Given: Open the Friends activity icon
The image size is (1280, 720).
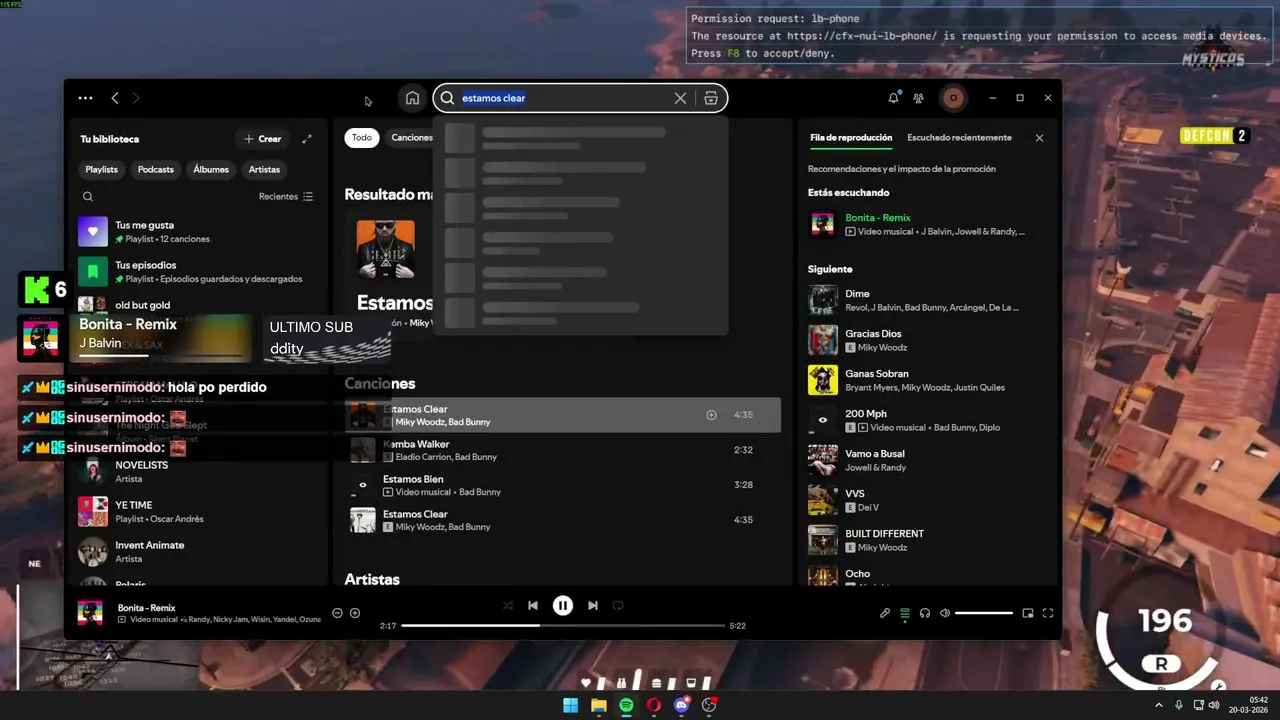Looking at the screenshot, I should (919, 98).
